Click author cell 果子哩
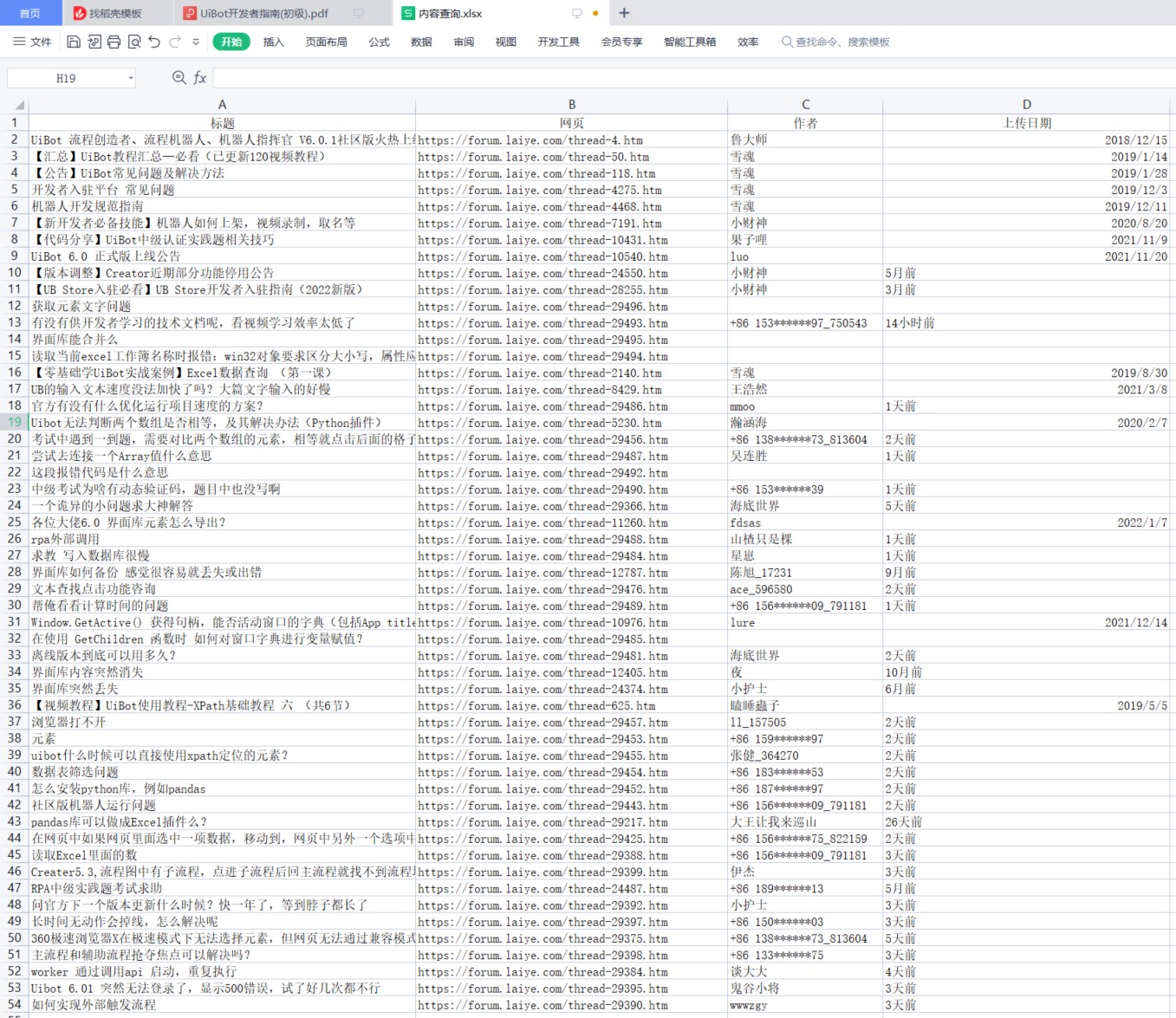Viewport: 1176px width, 1018px height. 806,240
